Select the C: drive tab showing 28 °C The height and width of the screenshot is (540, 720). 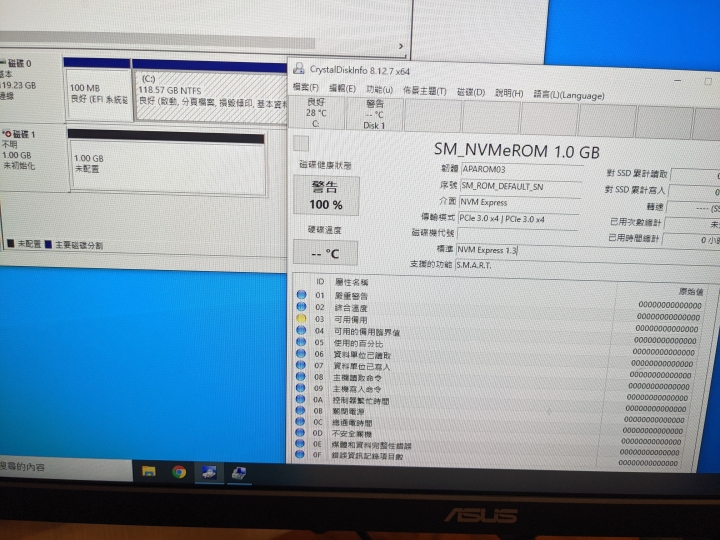316,112
